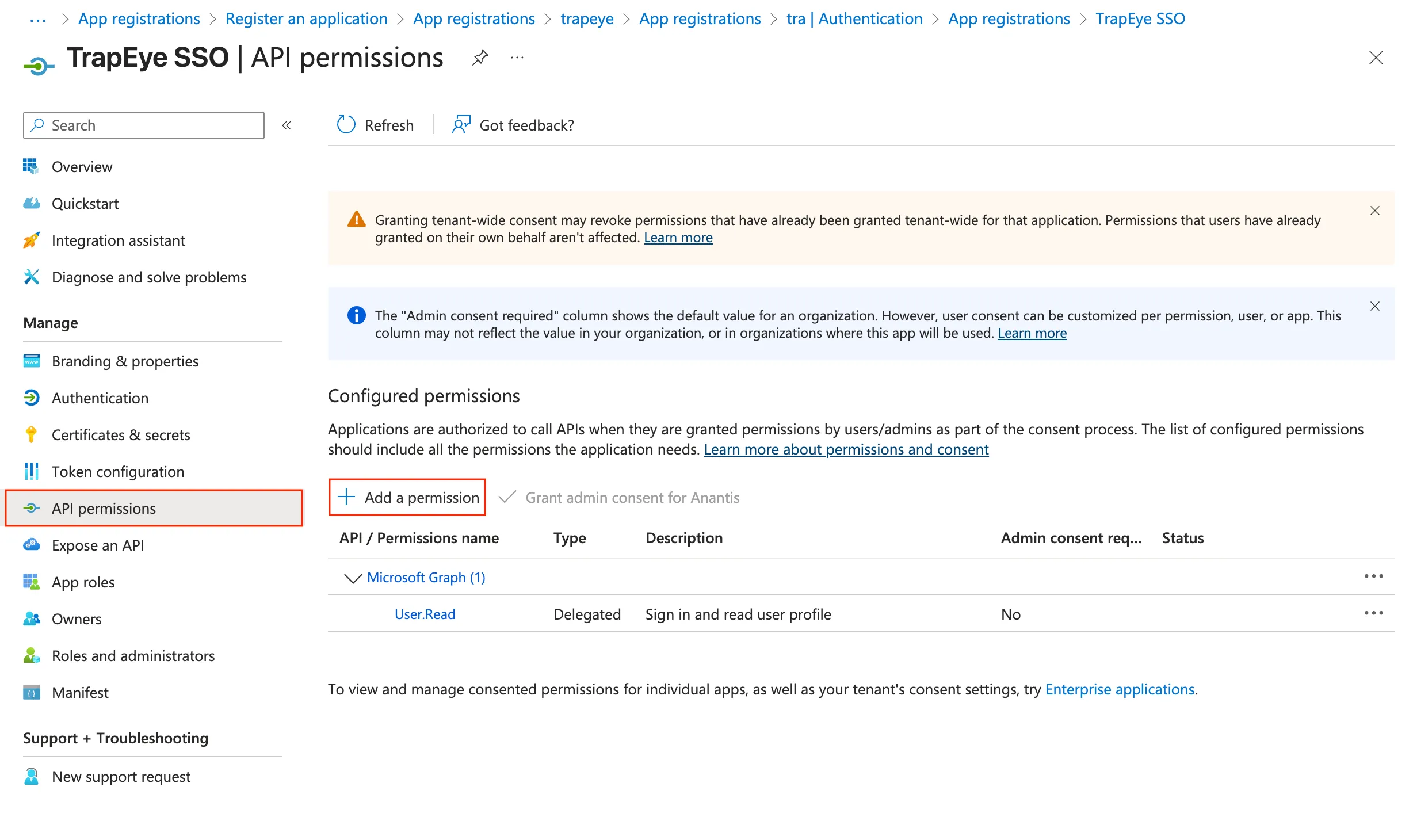Open App roles
Image resolution: width=1413 pixels, height=840 pixels.
pos(83,582)
